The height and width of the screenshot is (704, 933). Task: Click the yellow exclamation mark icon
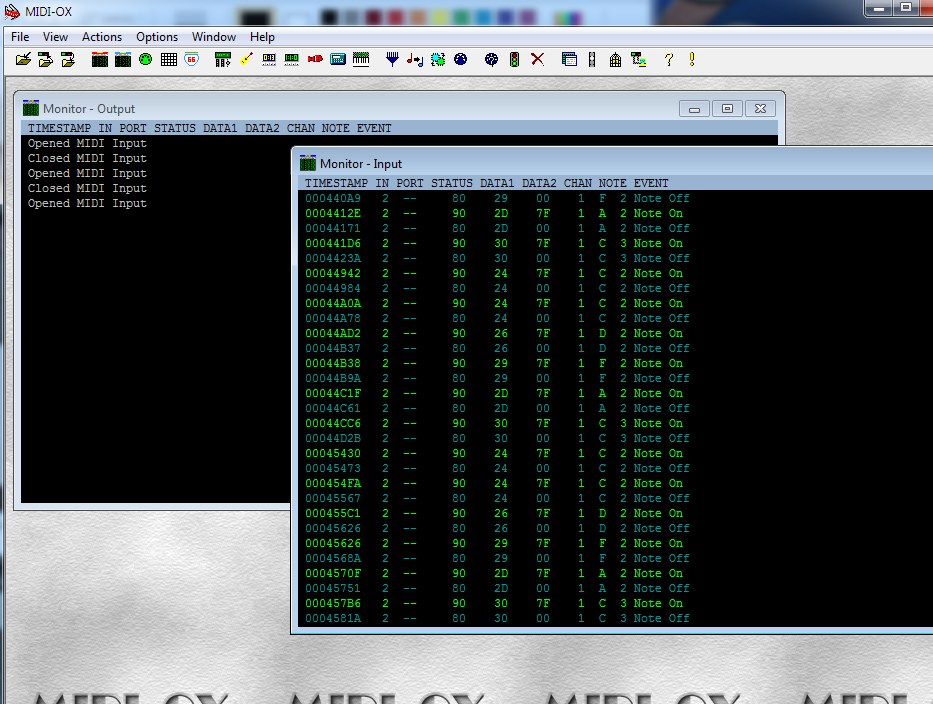click(692, 60)
